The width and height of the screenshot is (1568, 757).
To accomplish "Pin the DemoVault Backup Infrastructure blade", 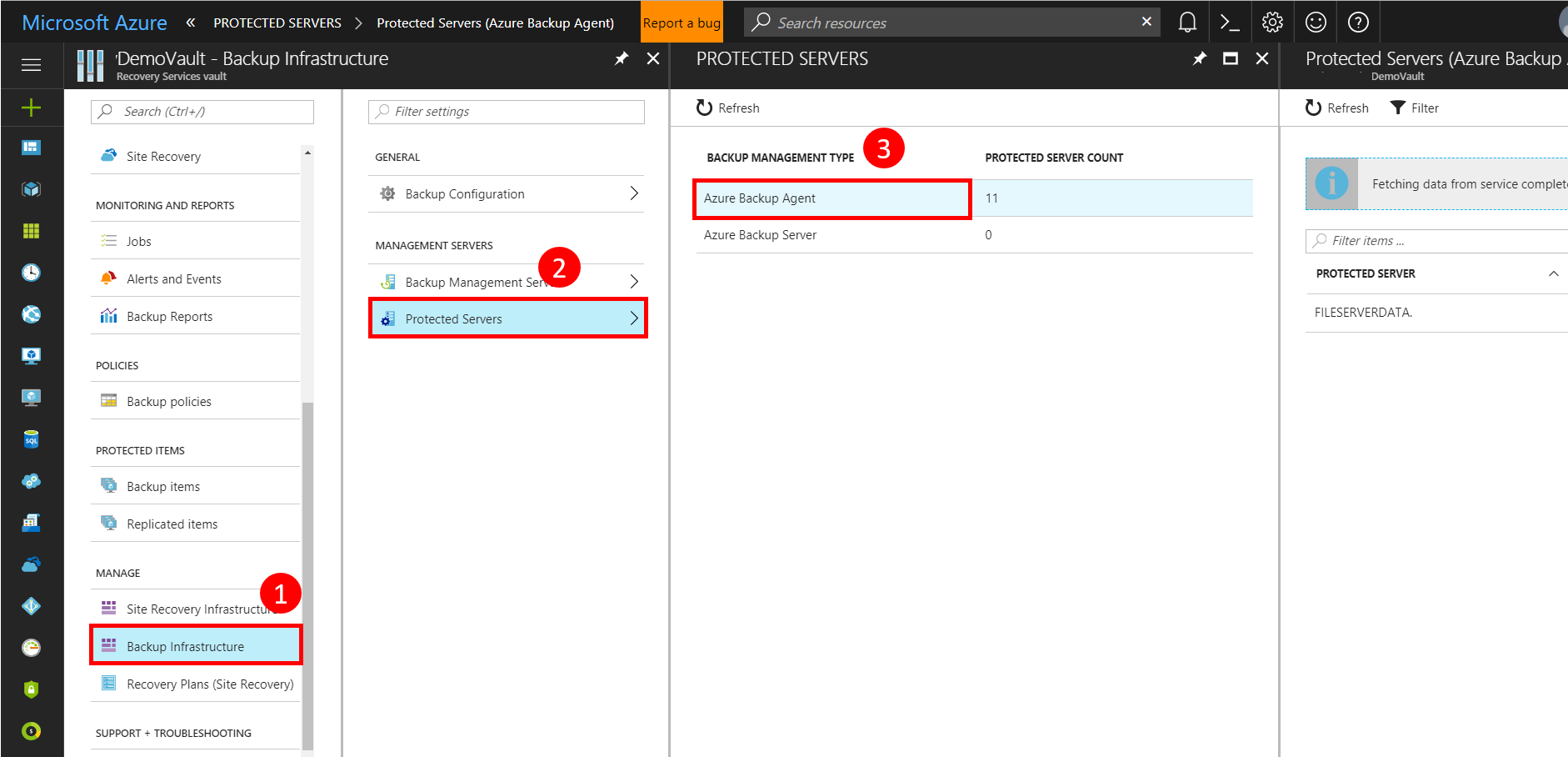I will point(622,58).
